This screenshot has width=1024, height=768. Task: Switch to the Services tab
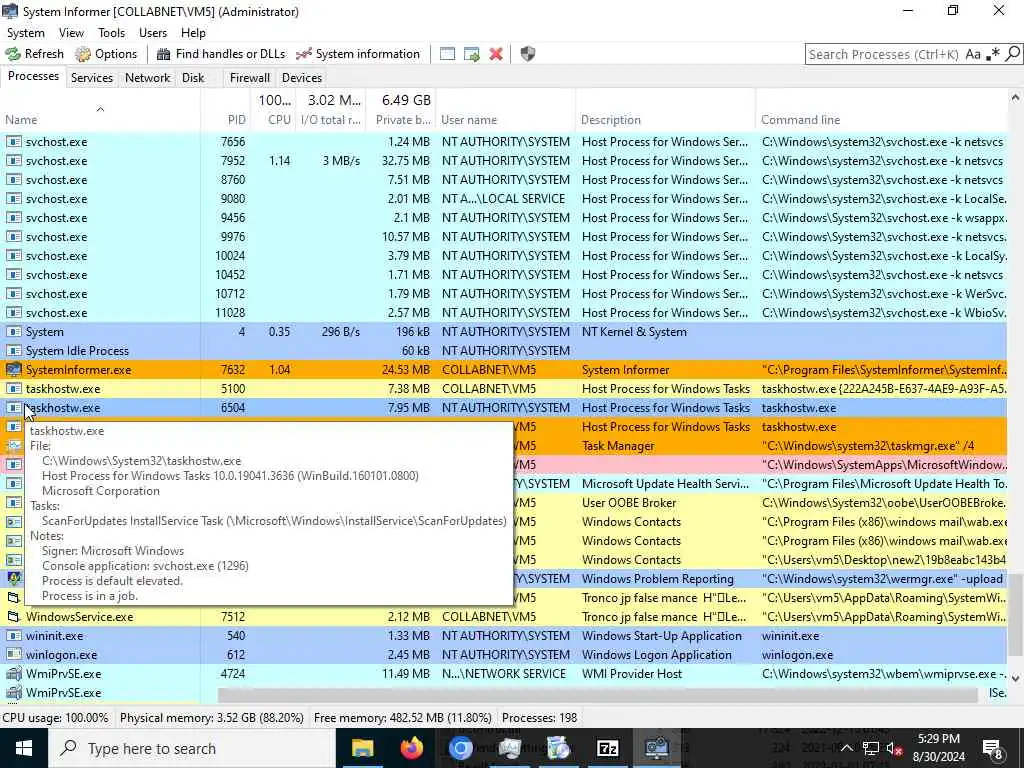point(92,78)
